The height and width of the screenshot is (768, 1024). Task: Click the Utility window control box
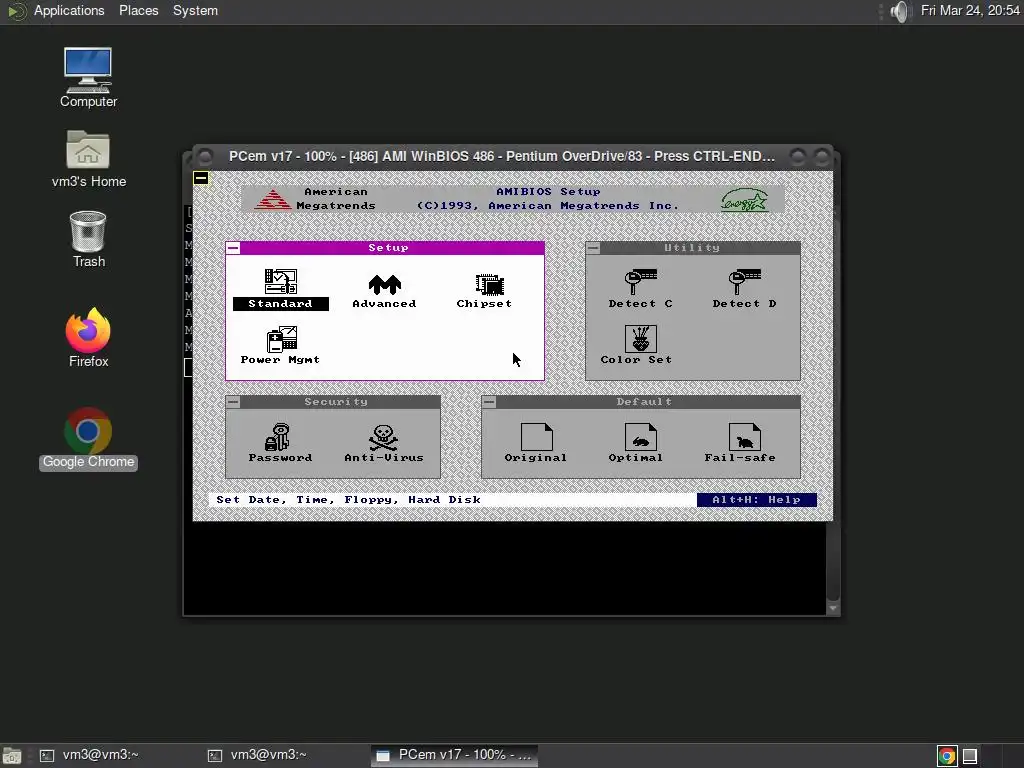point(593,248)
